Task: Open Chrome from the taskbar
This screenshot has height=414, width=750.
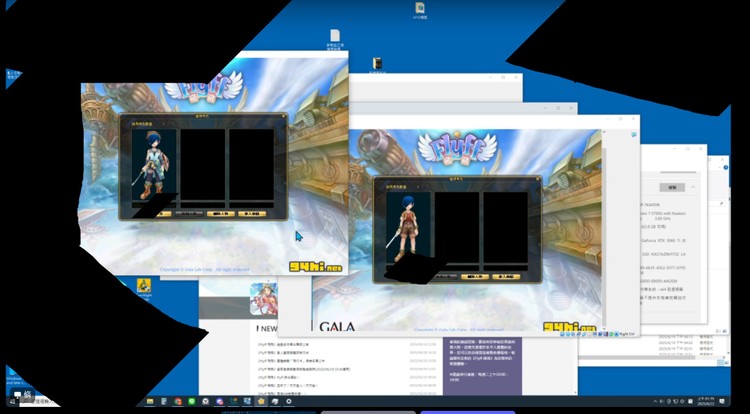Action: point(178,401)
